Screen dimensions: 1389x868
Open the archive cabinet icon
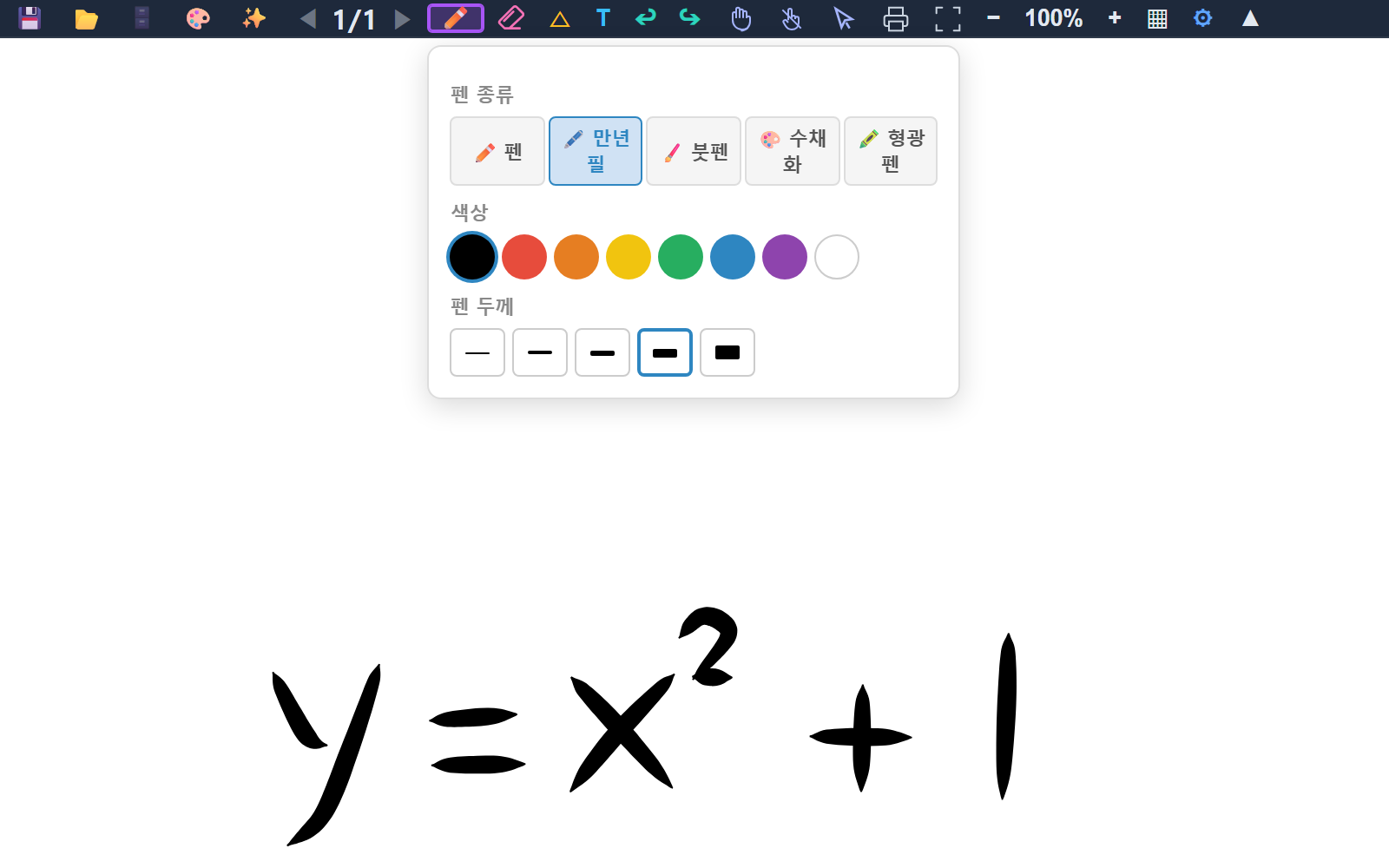(142, 18)
